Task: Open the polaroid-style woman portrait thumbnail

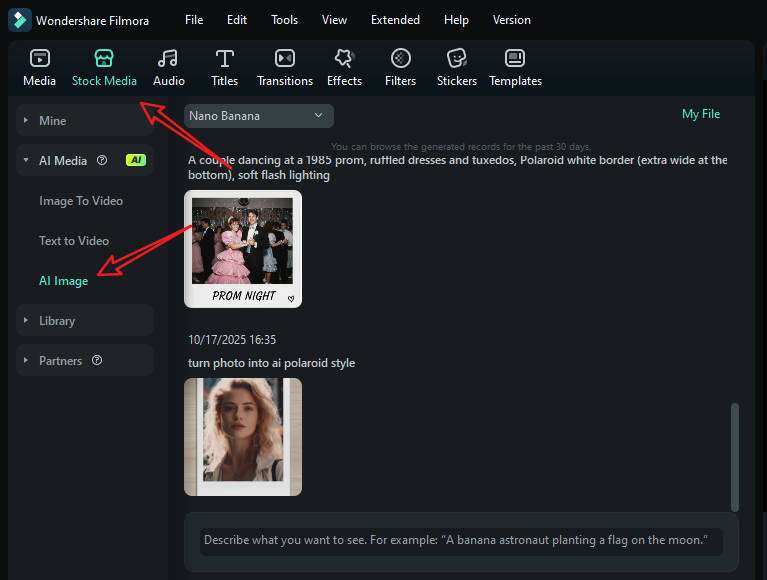Action: tap(243, 437)
